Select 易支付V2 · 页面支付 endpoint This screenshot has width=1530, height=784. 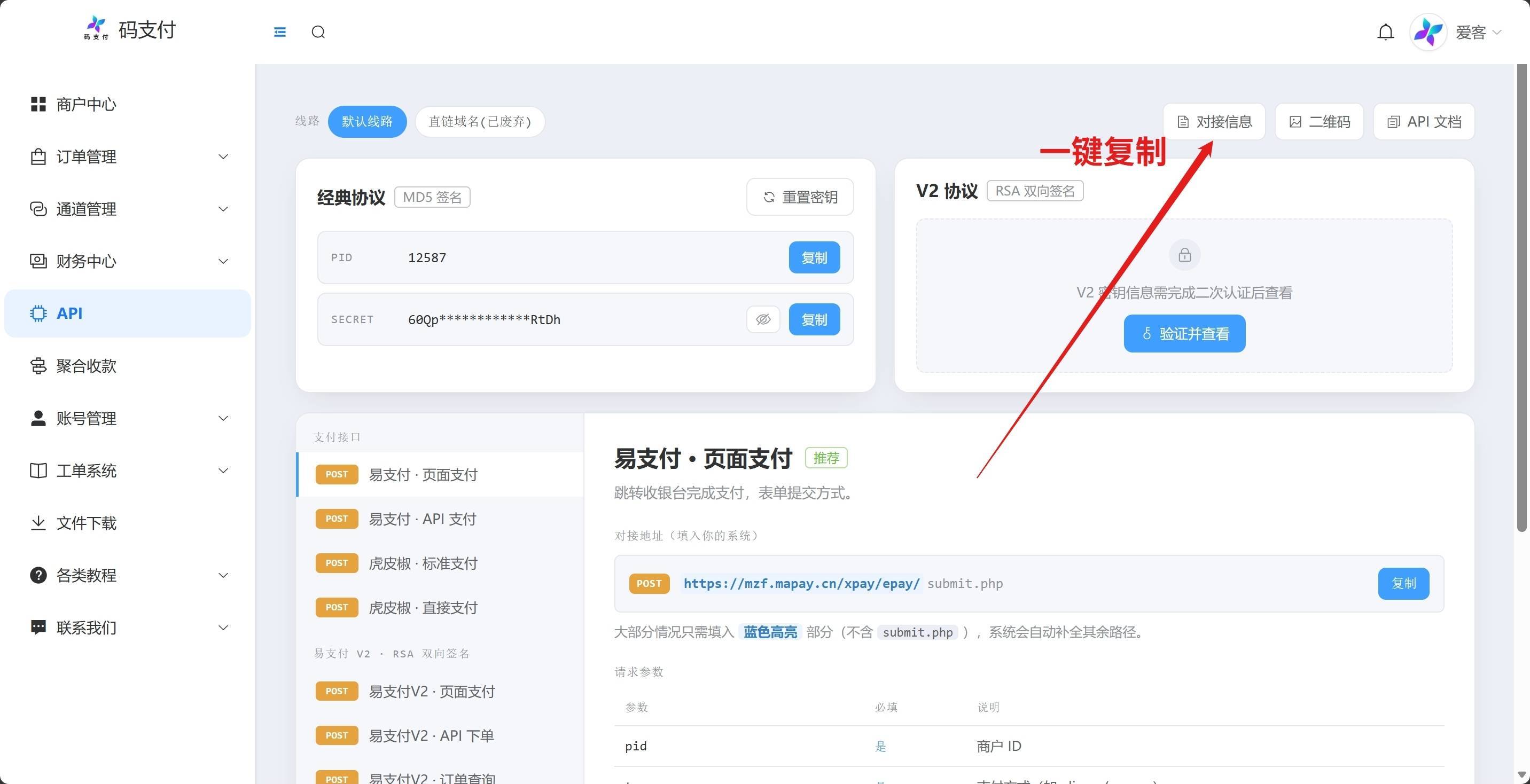(x=440, y=692)
